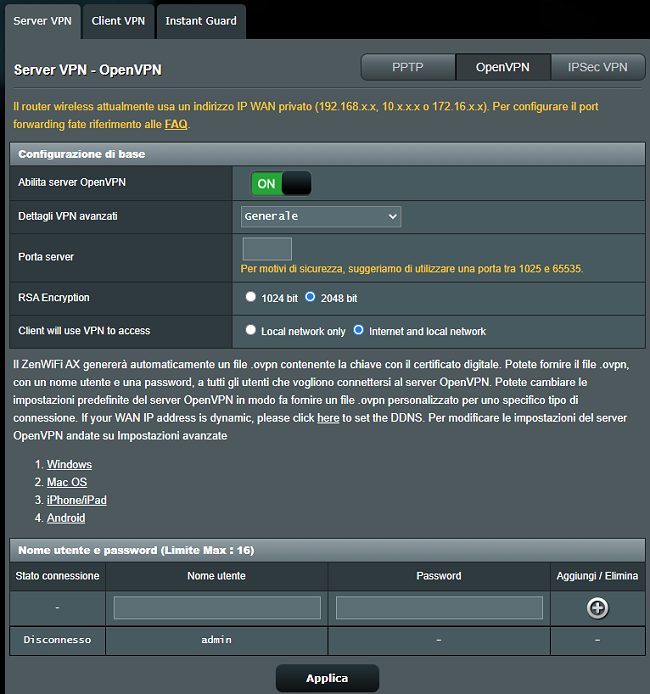Click the 'here' DDNS link
The image size is (650, 694).
coord(328,418)
